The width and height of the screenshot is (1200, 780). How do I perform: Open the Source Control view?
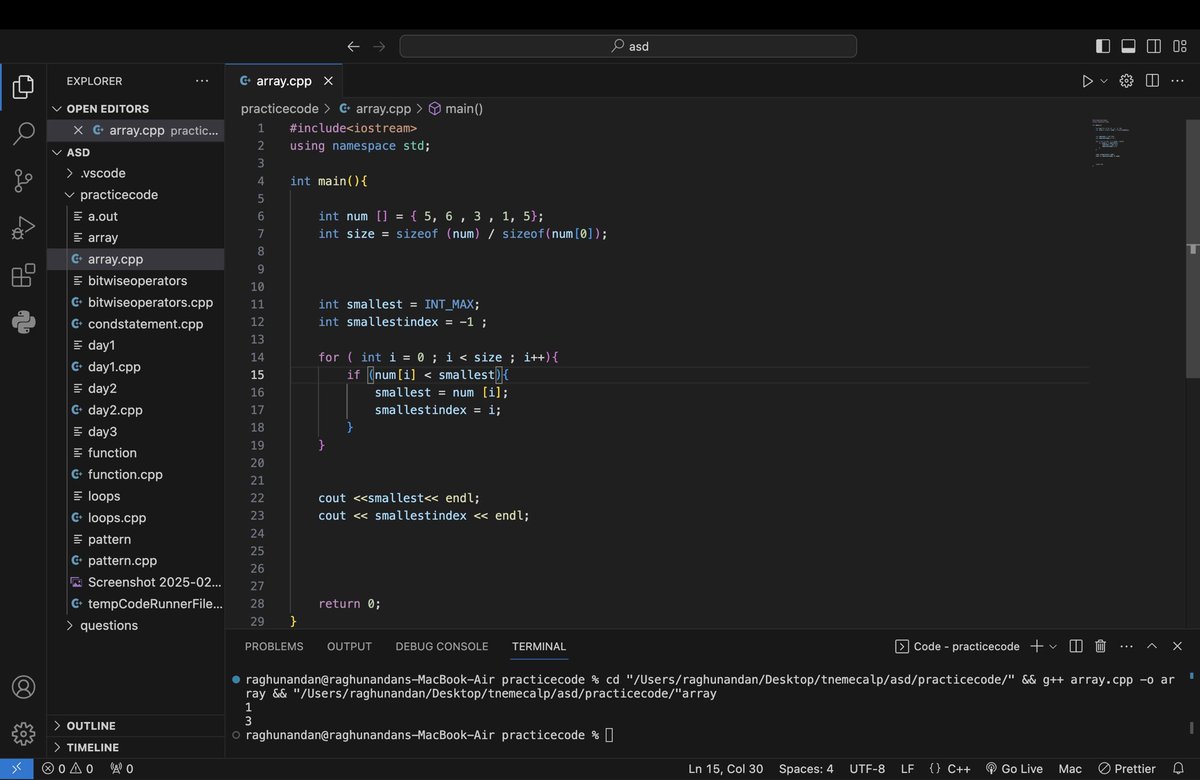[23, 181]
